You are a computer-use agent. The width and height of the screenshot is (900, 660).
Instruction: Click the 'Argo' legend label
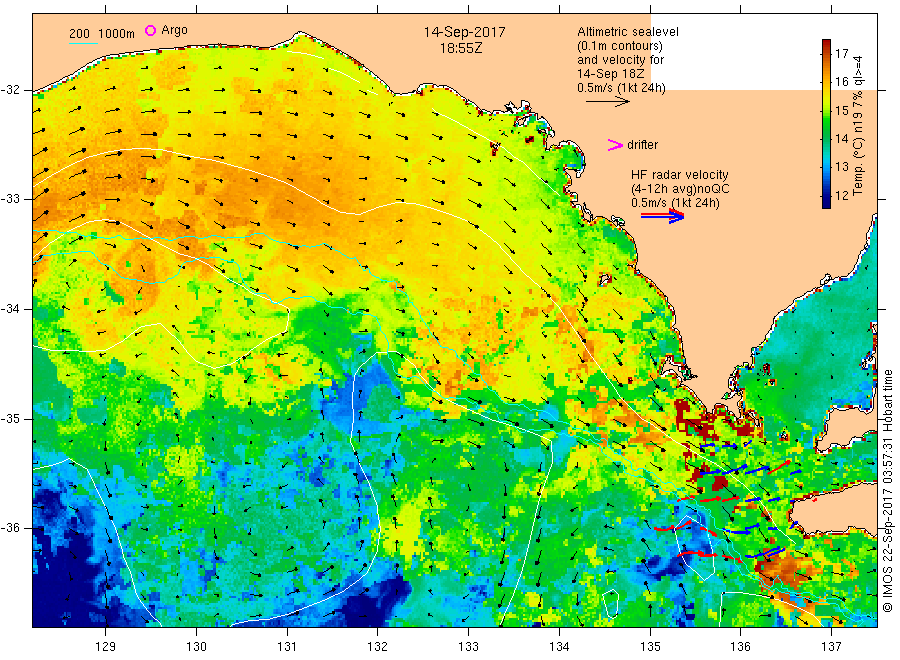click(174, 30)
